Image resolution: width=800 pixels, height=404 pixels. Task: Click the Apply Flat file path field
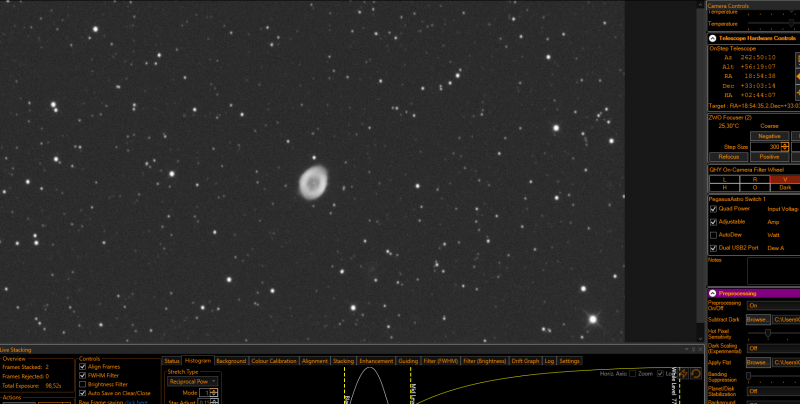[x=786, y=363]
